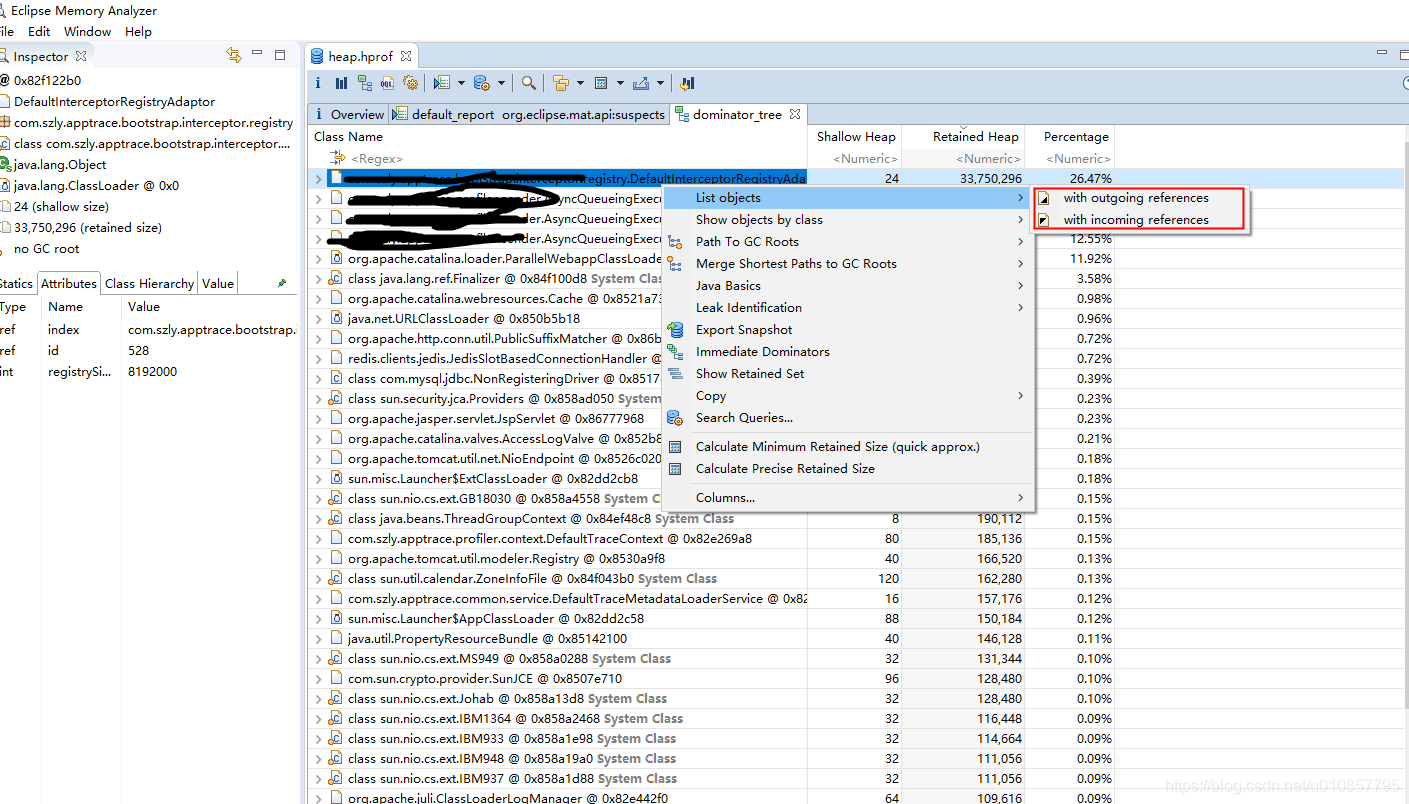Switch to the Value tab in Inspector

click(218, 283)
